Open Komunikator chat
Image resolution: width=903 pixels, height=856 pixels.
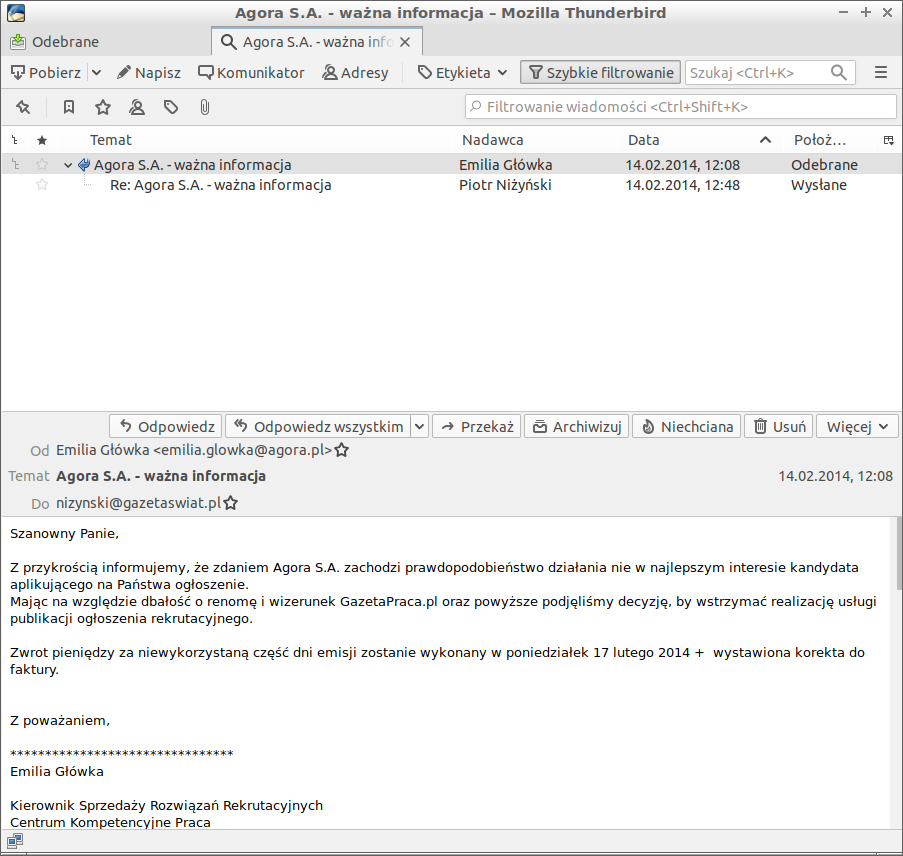pyautogui.click(x=251, y=73)
